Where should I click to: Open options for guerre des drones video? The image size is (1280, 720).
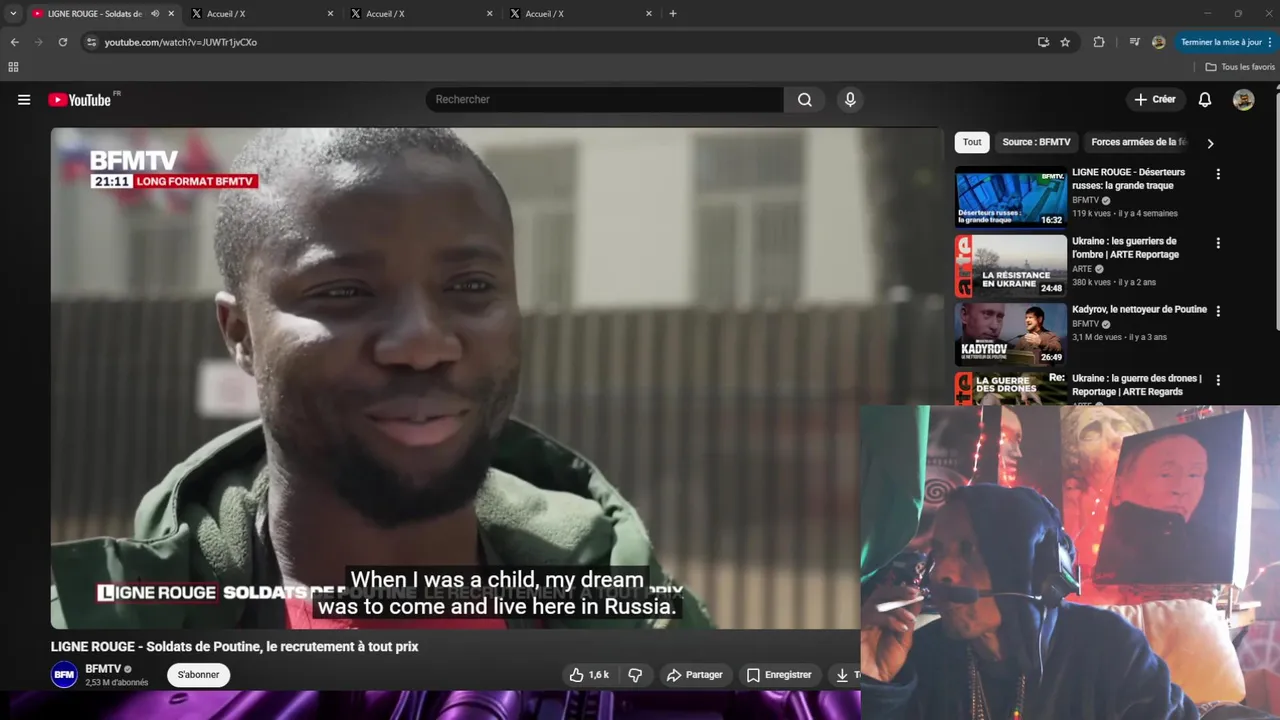(x=1218, y=380)
